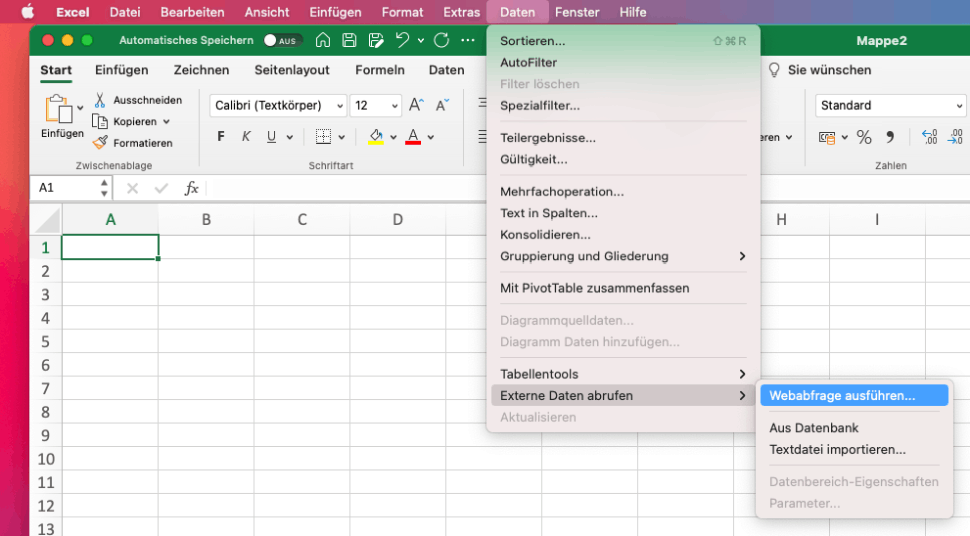Open the more options ellipsis in title bar
The image size is (970, 536).
coord(468,40)
